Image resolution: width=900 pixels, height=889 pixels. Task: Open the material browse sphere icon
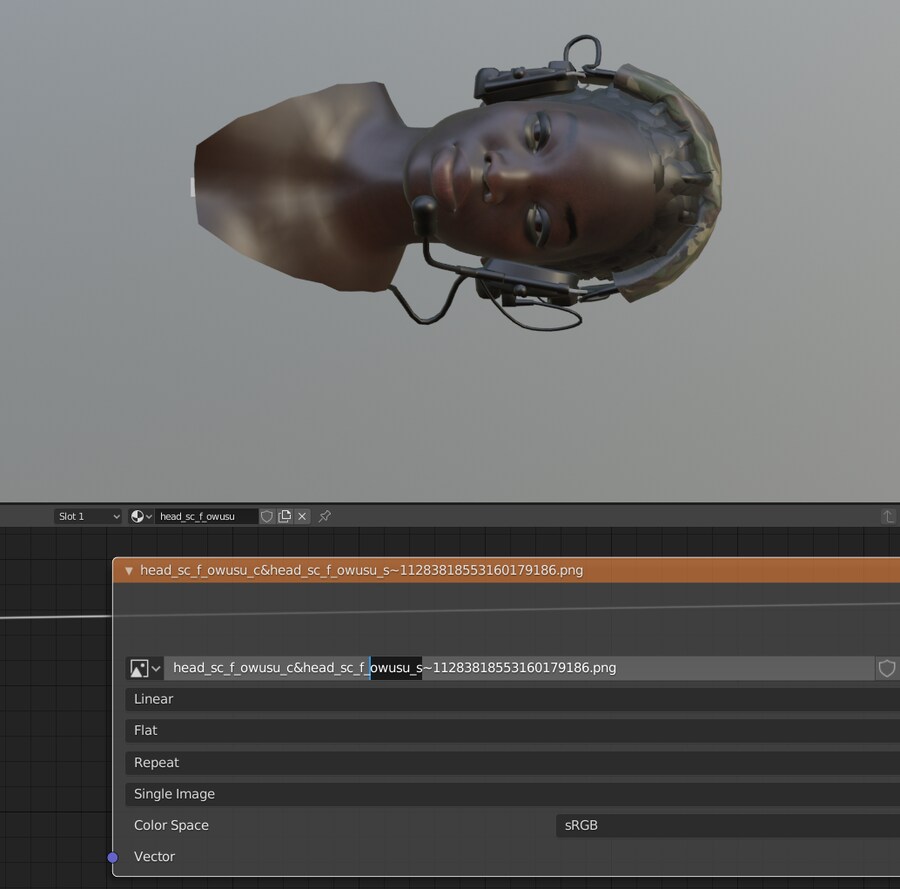tap(141, 516)
